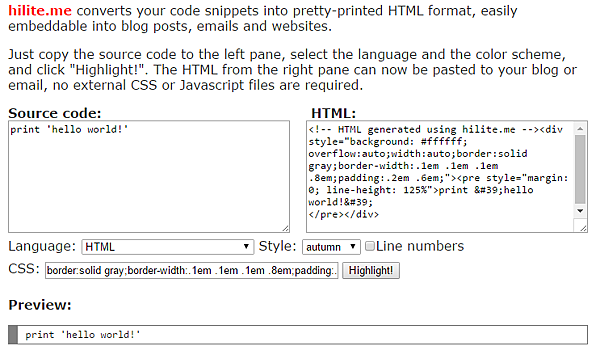Image resolution: width=600 pixels, height=363 pixels.
Task: Click the hilite.me red site title
Action: click(x=40, y=11)
